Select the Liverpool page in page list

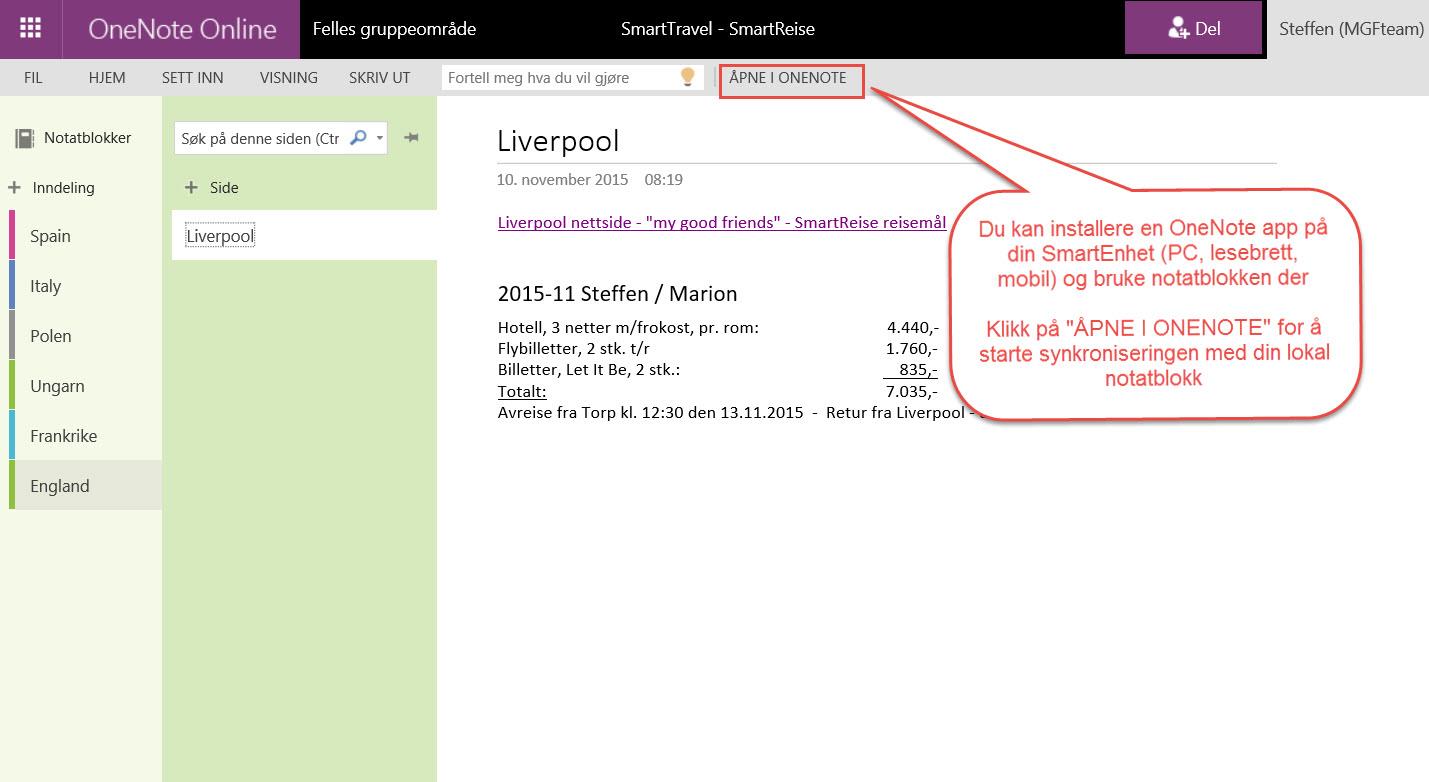pos(304,236)
